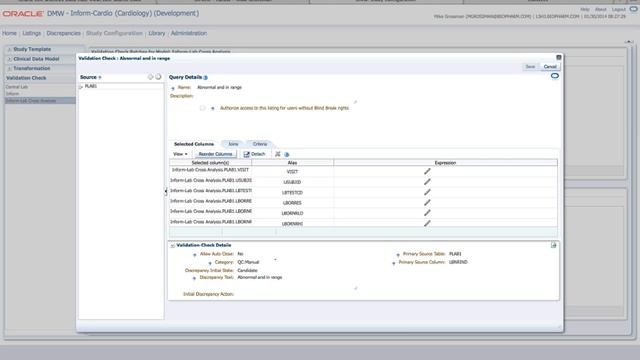Open the About link
The width and height of the screenshot is (640, 360).
coord(600,9)
